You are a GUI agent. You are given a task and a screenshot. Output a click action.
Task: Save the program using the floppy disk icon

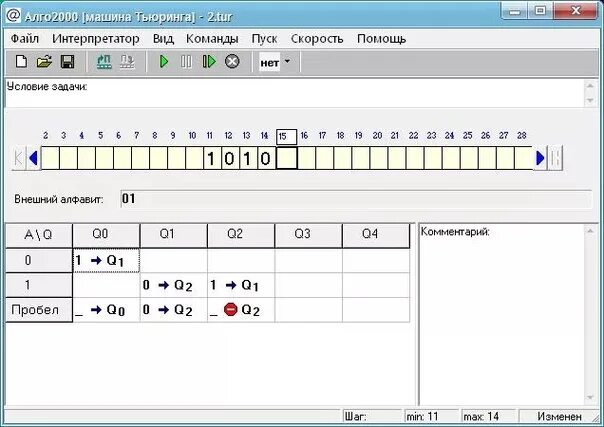tap(67, 62)
